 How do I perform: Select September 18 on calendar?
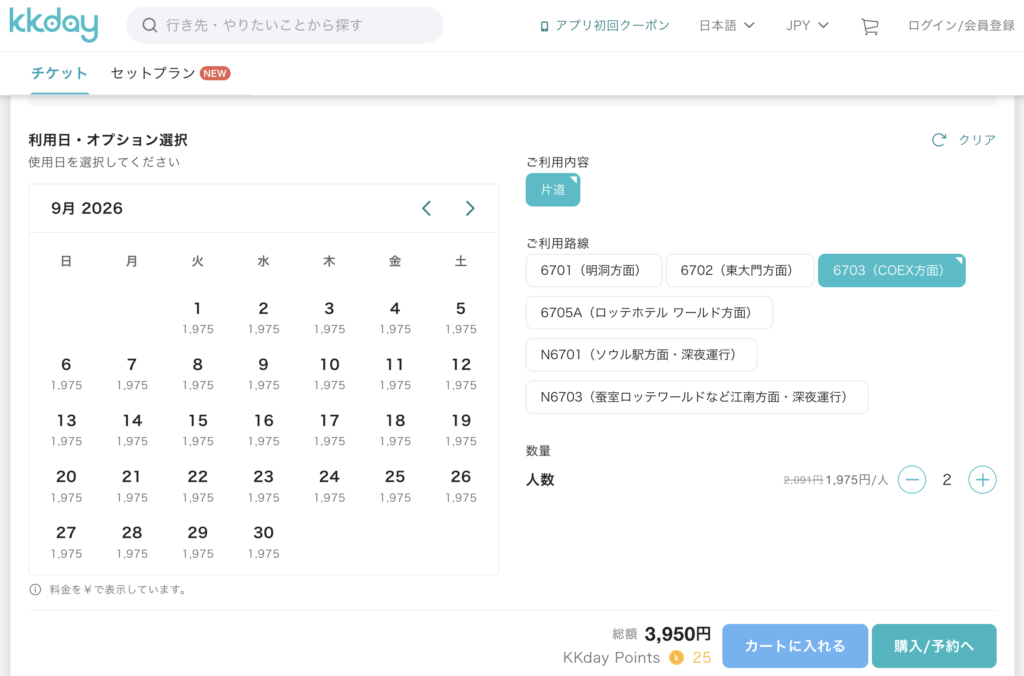coord(395,429)
